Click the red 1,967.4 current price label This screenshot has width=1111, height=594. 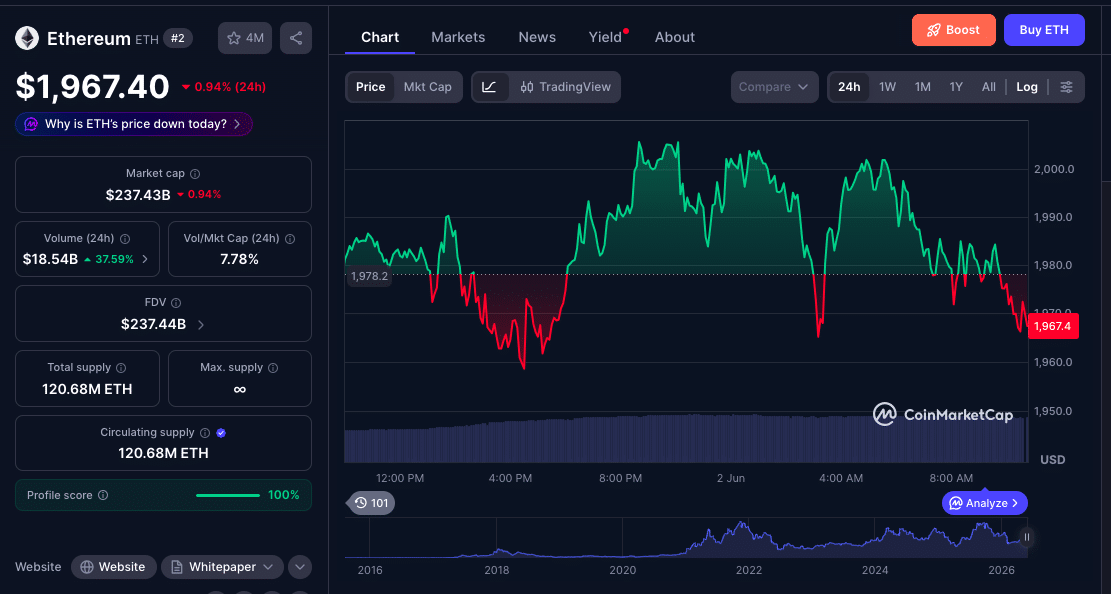click(1053, 326)
